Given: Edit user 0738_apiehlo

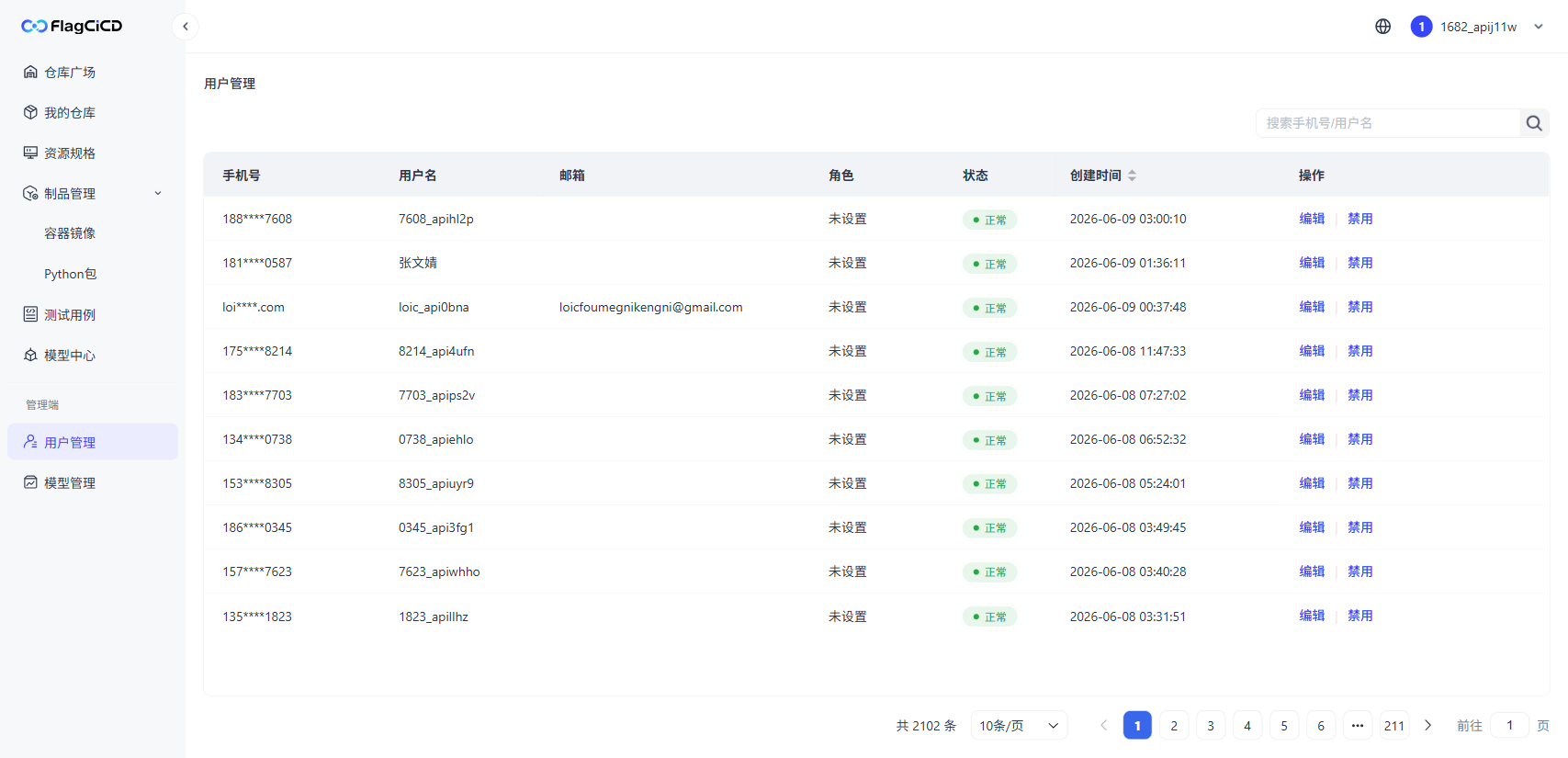Looking at the screenshot, I should [x=1312, y=439].
